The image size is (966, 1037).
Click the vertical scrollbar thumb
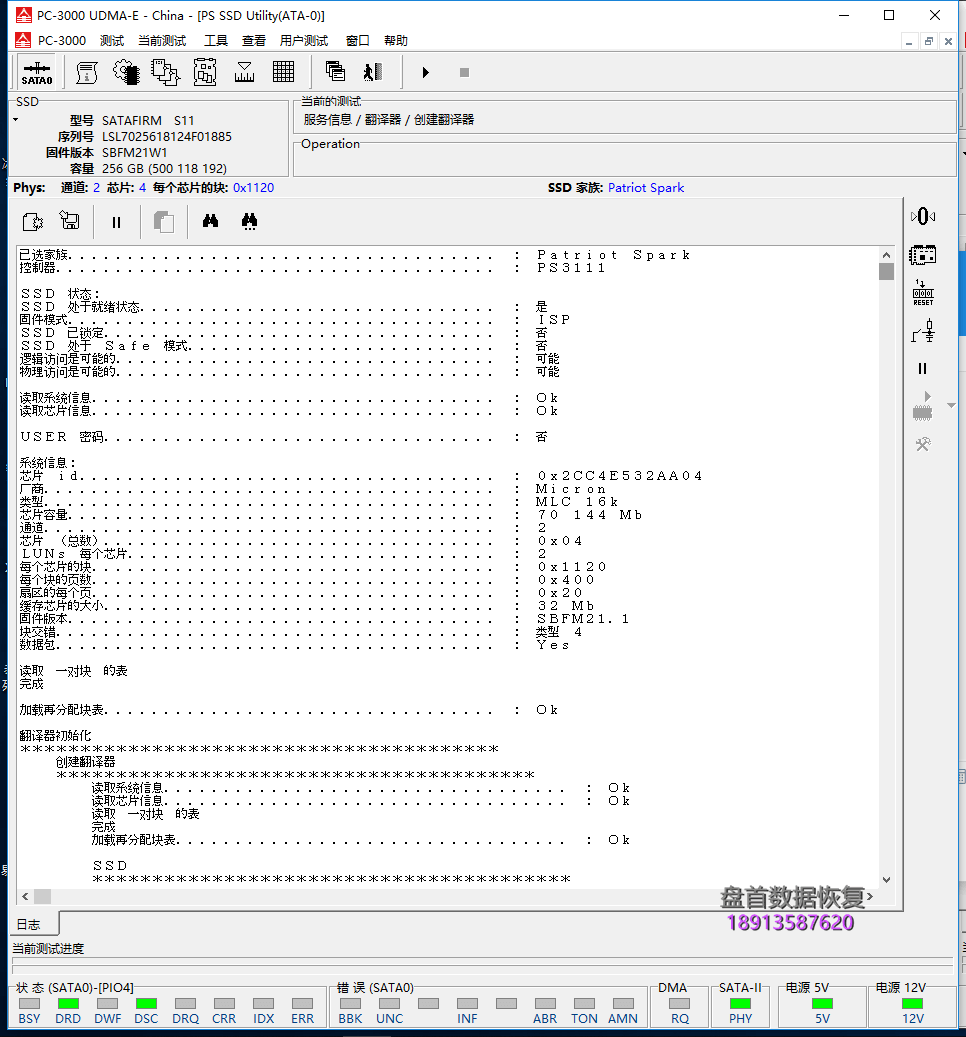pyautogui.click(x=886, y=272)
